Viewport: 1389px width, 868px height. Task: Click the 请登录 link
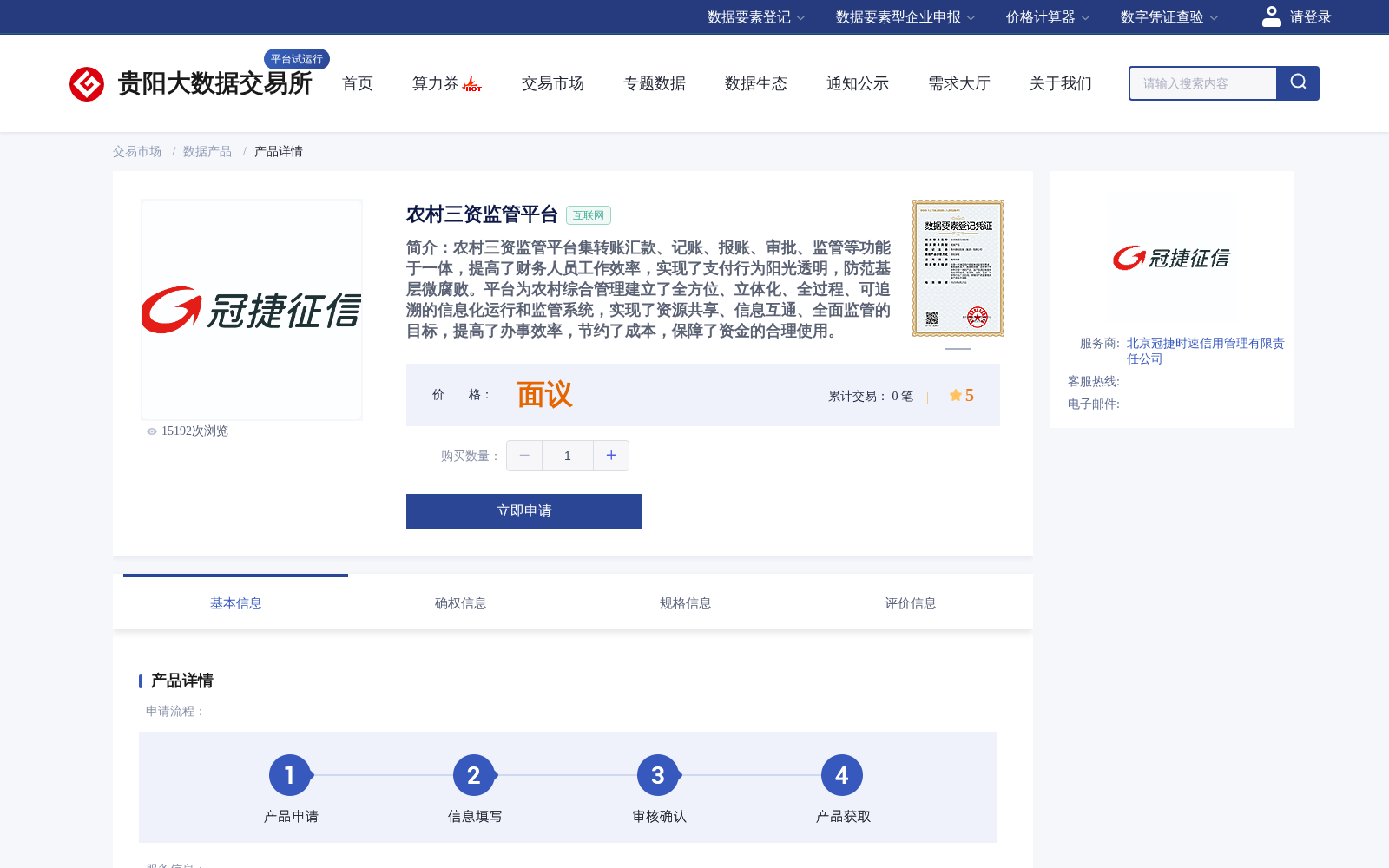click(1310, 17)
